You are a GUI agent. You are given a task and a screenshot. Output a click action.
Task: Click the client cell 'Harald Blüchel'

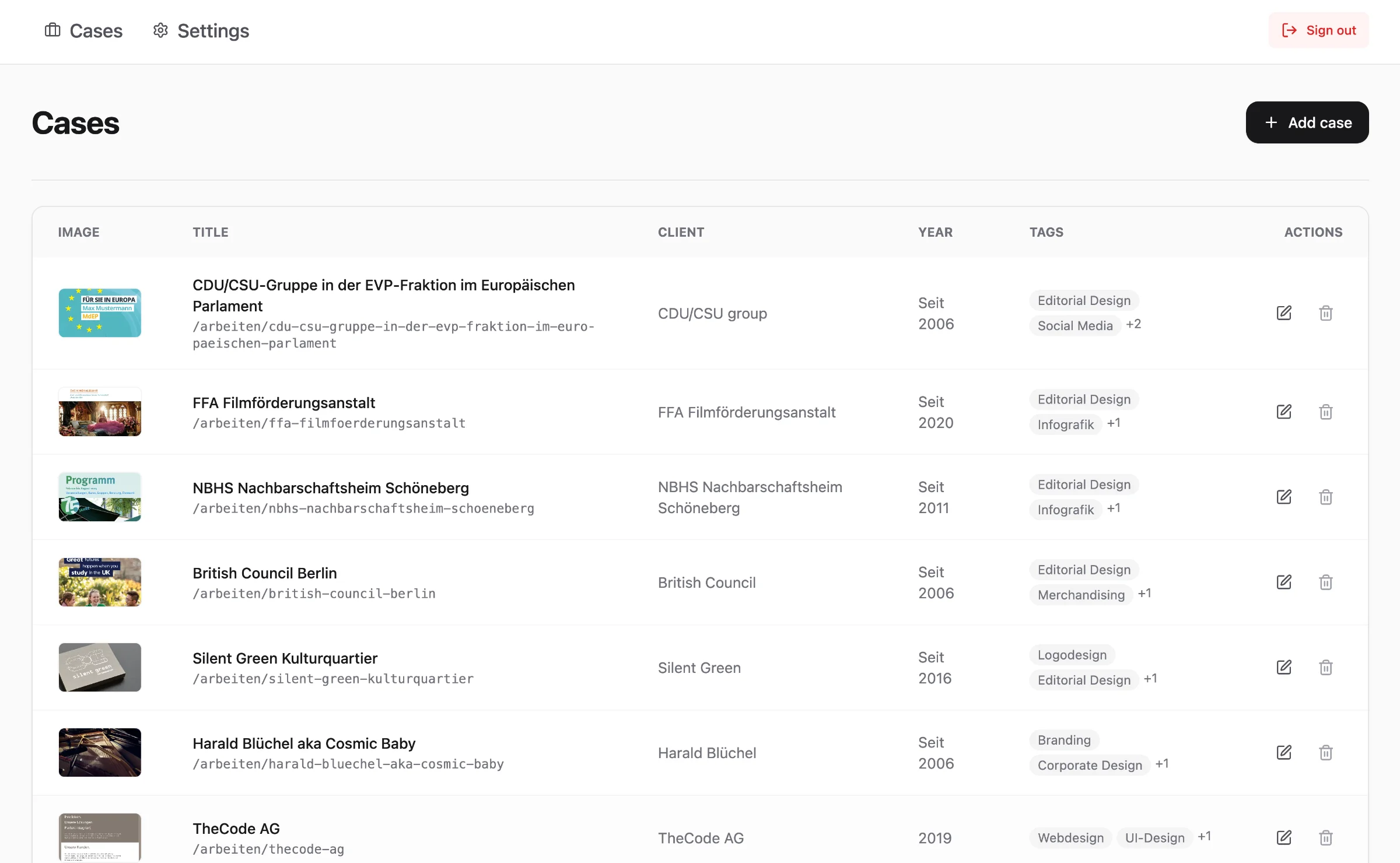[x=707, y=753]
